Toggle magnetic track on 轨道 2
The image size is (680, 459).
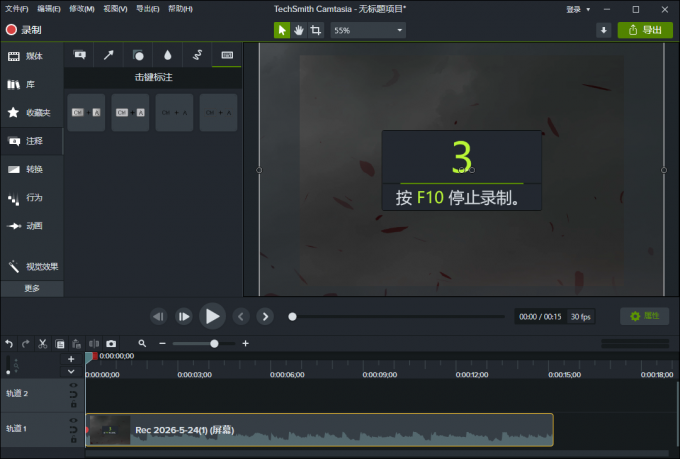pyautogui.click(x=73, y=395)
